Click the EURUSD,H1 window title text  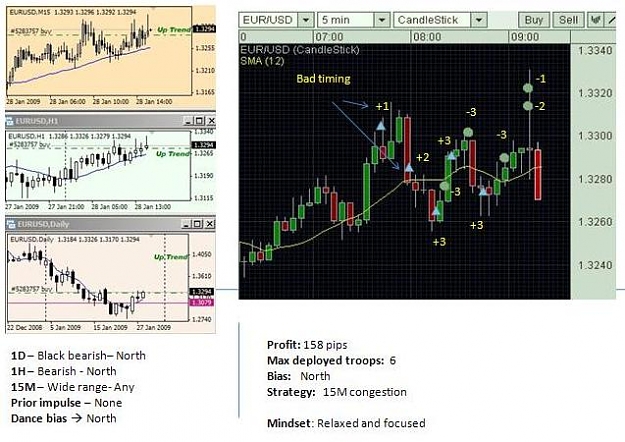pos(37,121)
